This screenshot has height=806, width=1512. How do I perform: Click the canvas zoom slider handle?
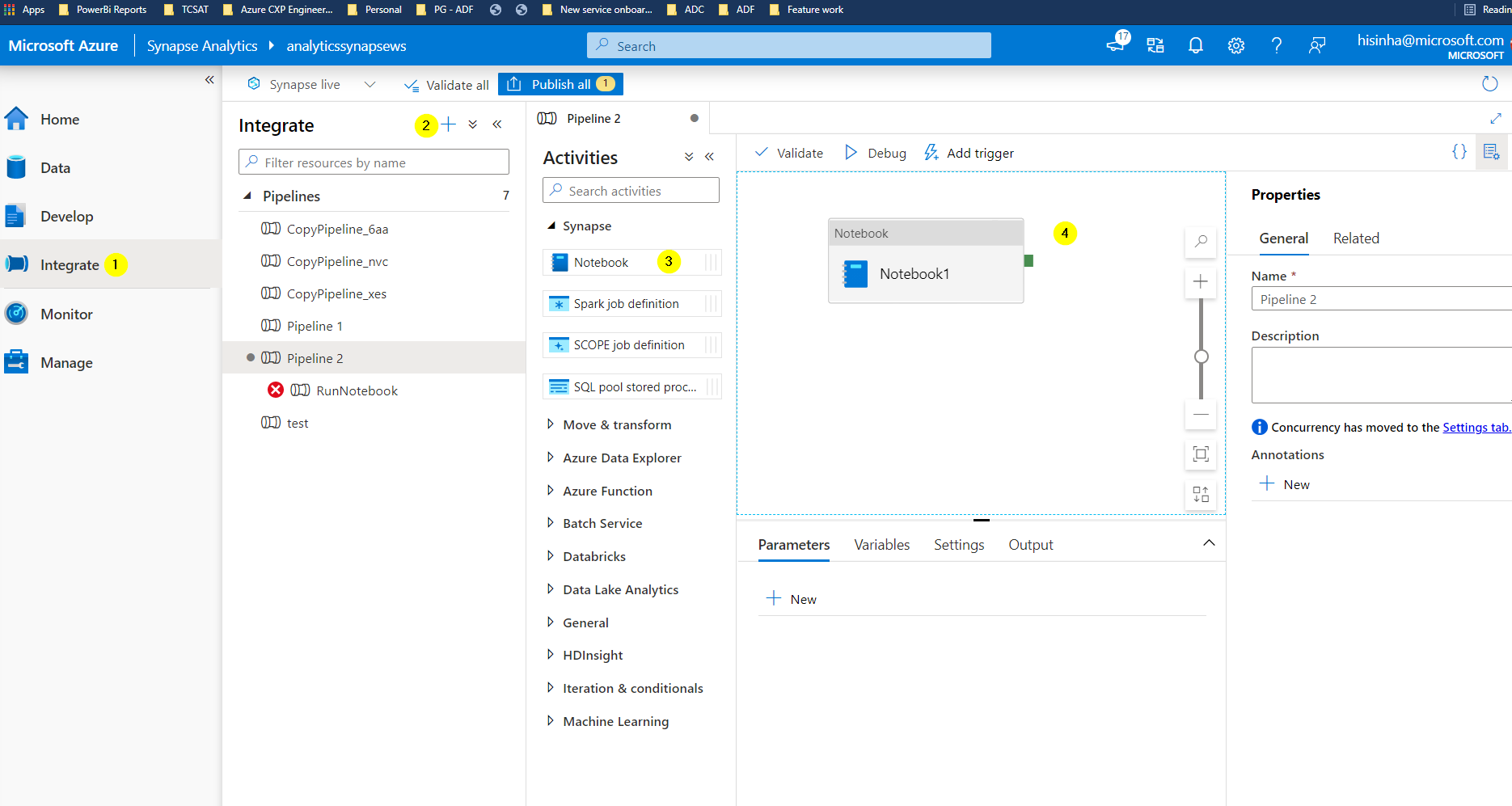point(1201,357)
